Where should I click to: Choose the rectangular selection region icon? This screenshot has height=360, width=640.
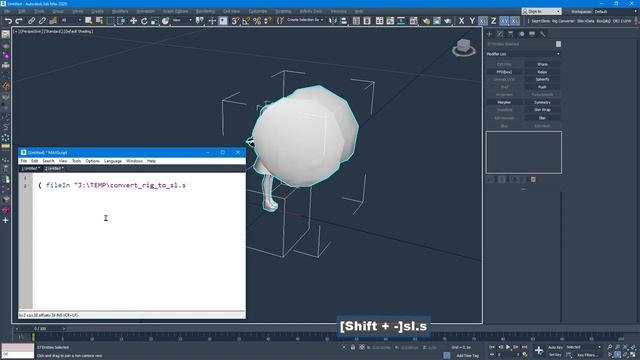110,21
